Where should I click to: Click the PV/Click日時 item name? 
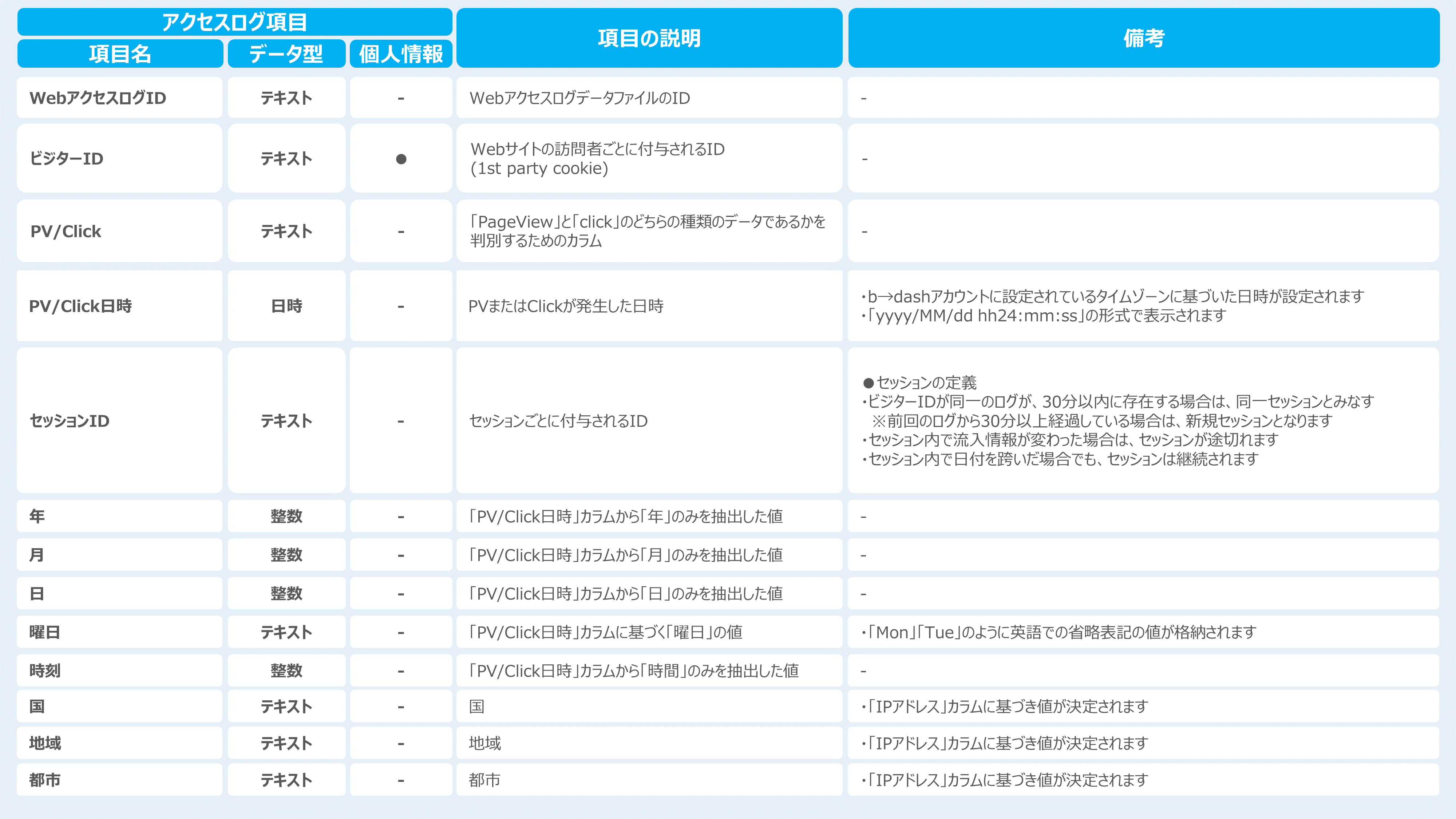pyautogui.click(x=80, y=306)
